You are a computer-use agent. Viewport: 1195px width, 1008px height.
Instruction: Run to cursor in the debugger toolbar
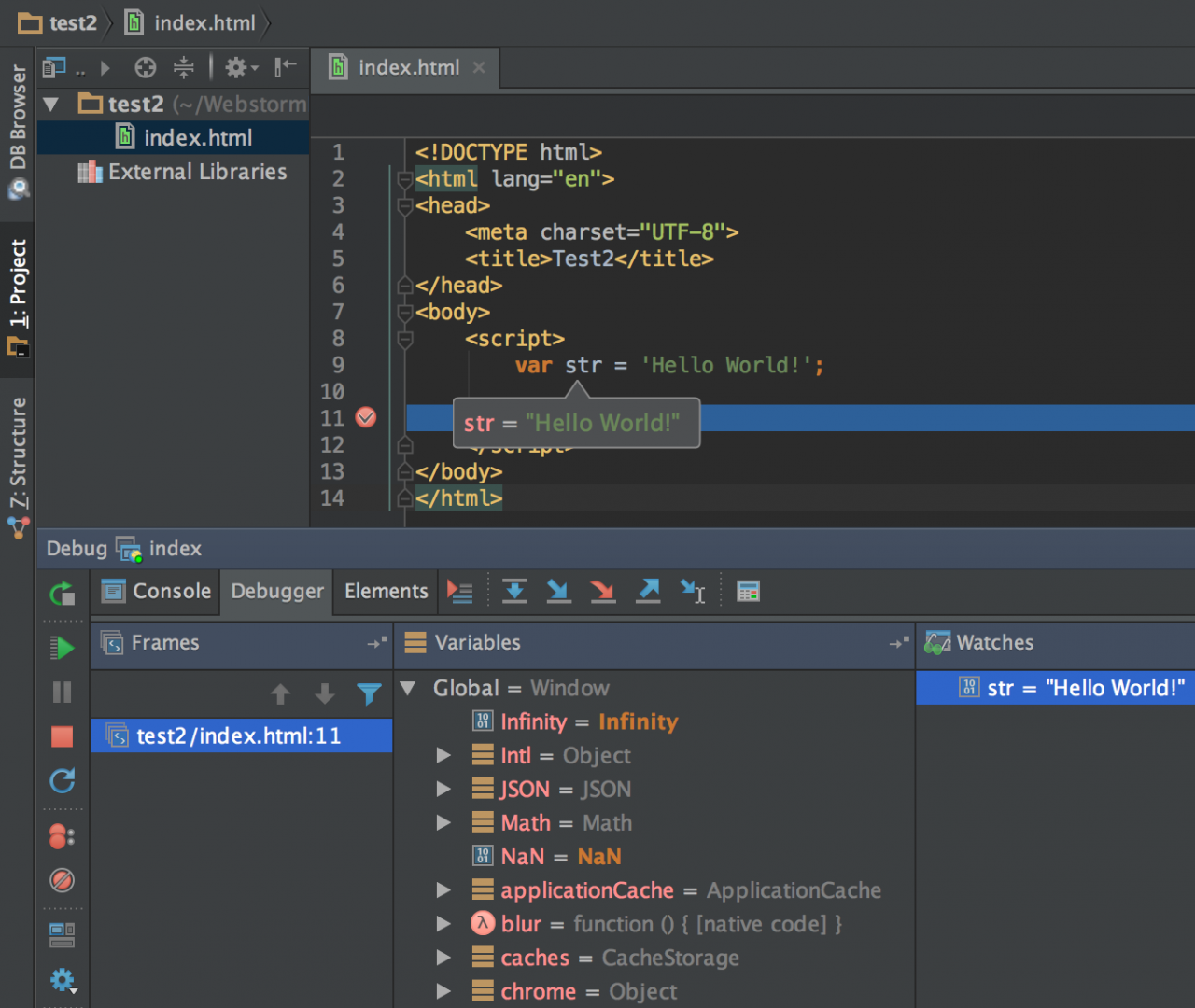pyautogui.click(x=692, y=591)
